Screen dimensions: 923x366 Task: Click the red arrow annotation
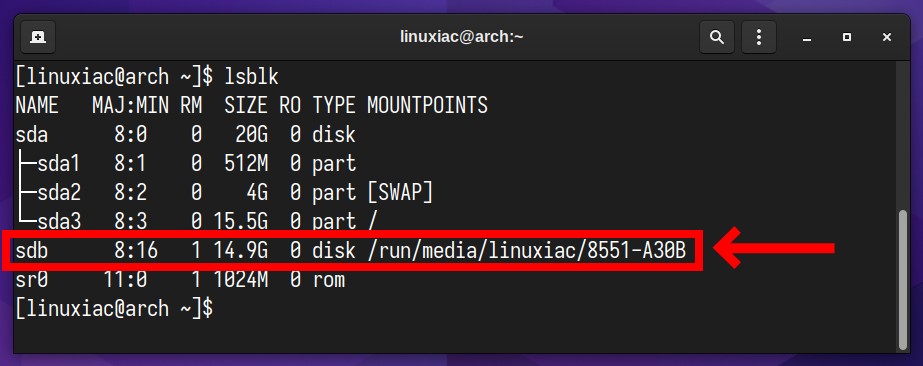point(773,248)
